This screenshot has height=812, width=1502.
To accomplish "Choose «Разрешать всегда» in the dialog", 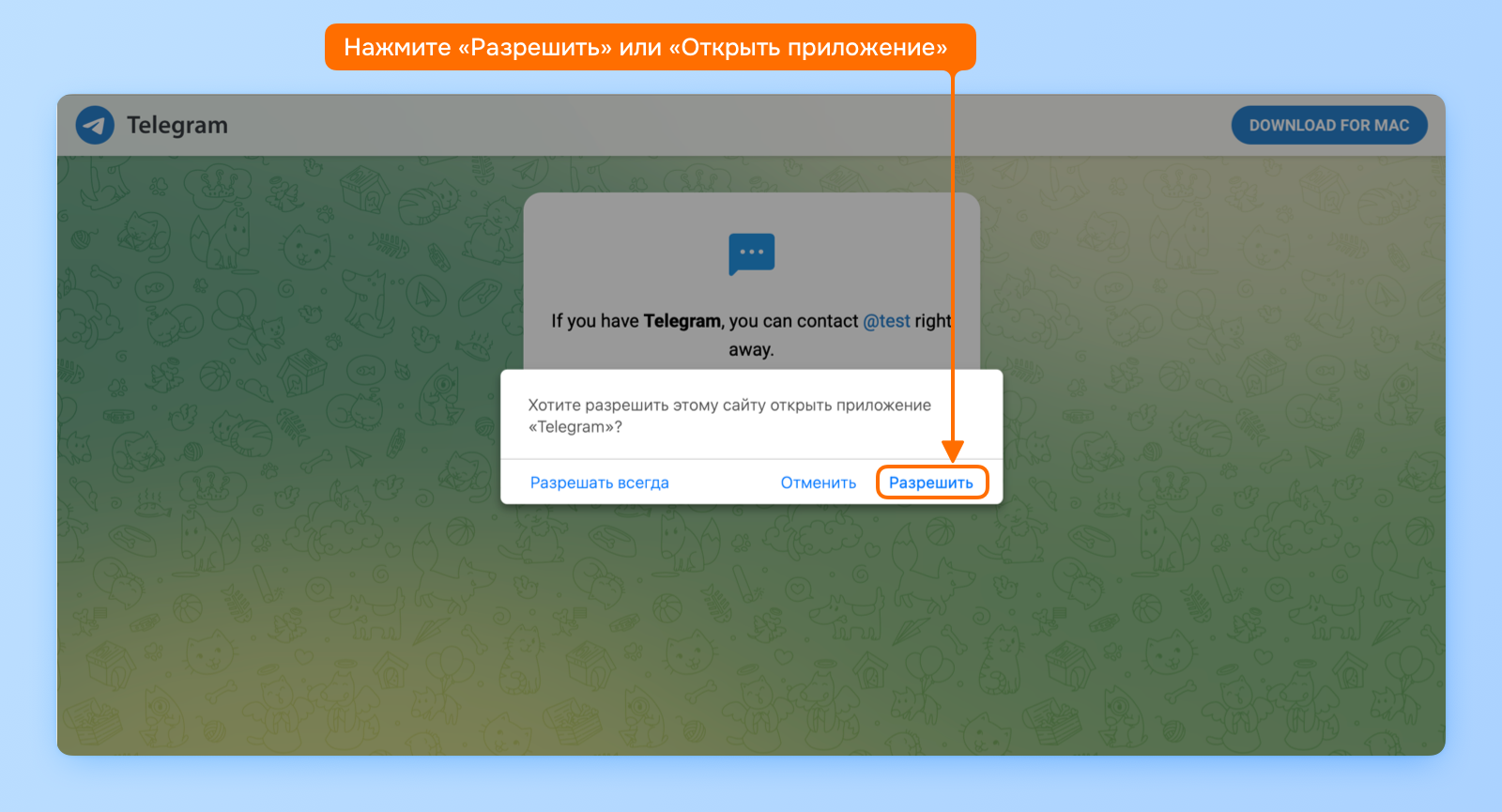I will click(600, 483).
